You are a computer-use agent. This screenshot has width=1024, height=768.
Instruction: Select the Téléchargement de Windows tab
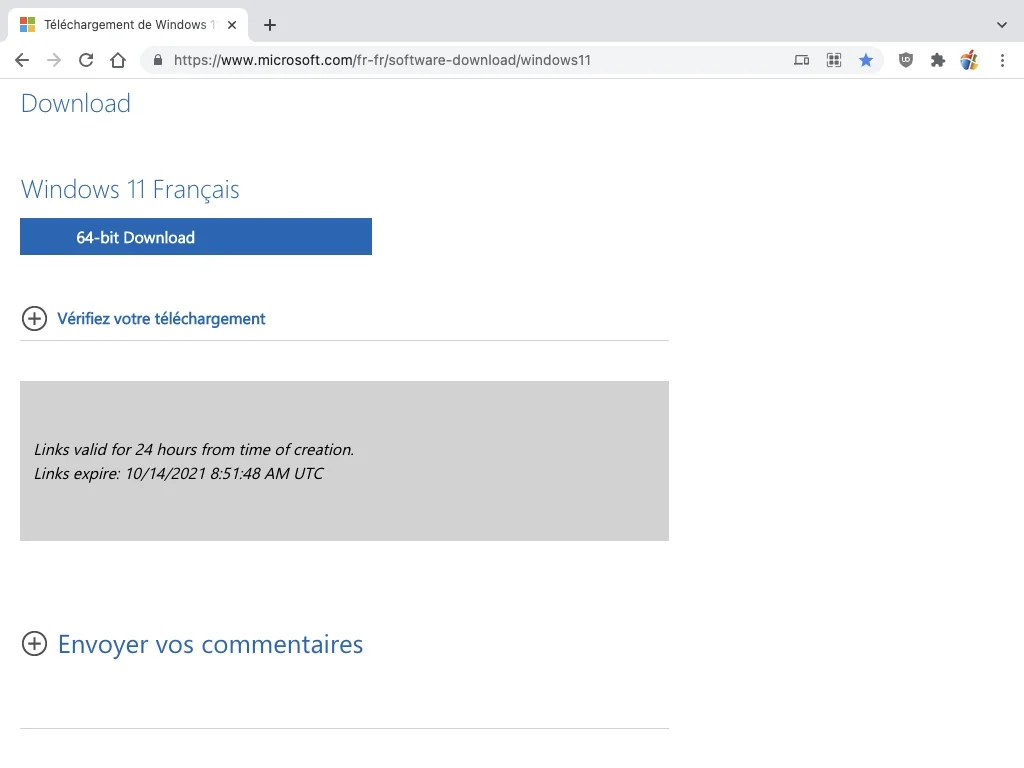point(129,25)
